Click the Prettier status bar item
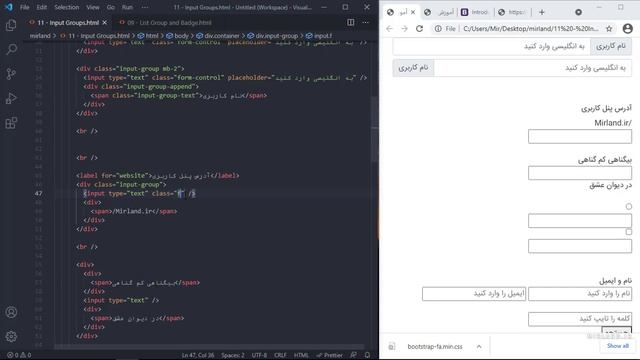Image resolution: width=640 pixels, height=360 pixels. [329, 355]
